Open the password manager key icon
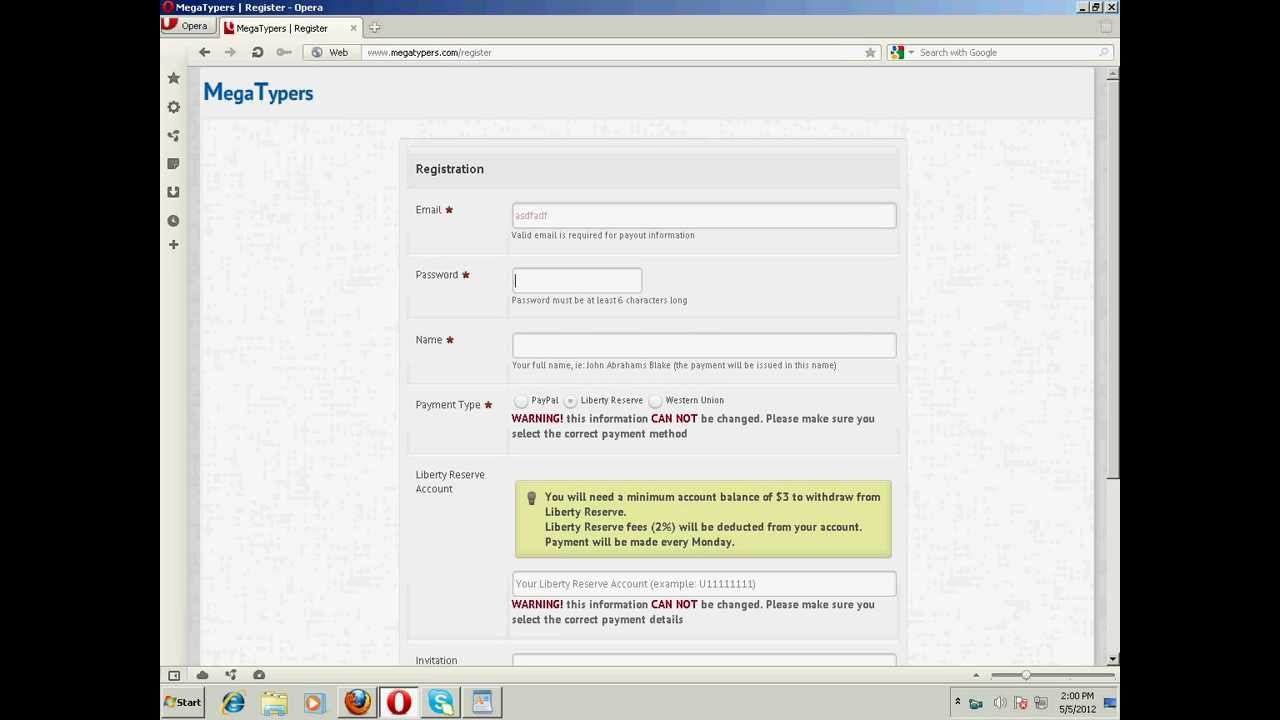The height and width of the screenshot is (720, 1280). click(283, 52)
